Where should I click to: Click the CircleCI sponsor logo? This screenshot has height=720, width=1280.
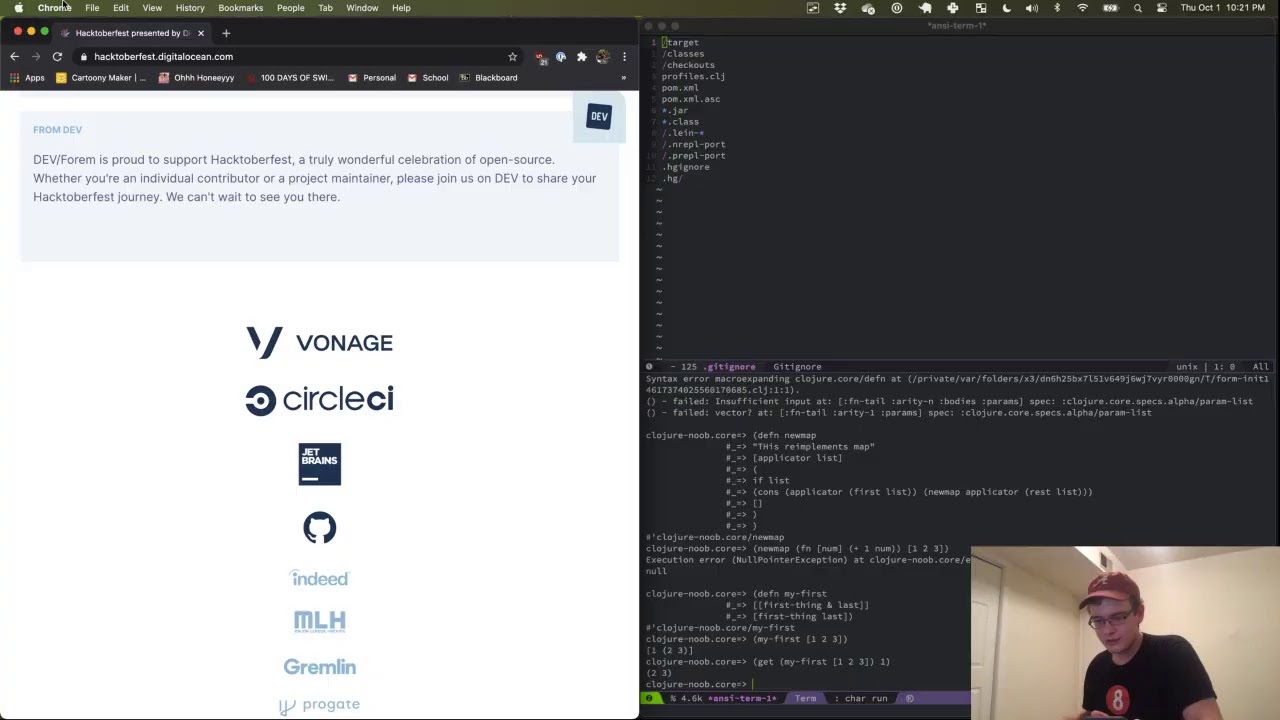pos(319,400)
